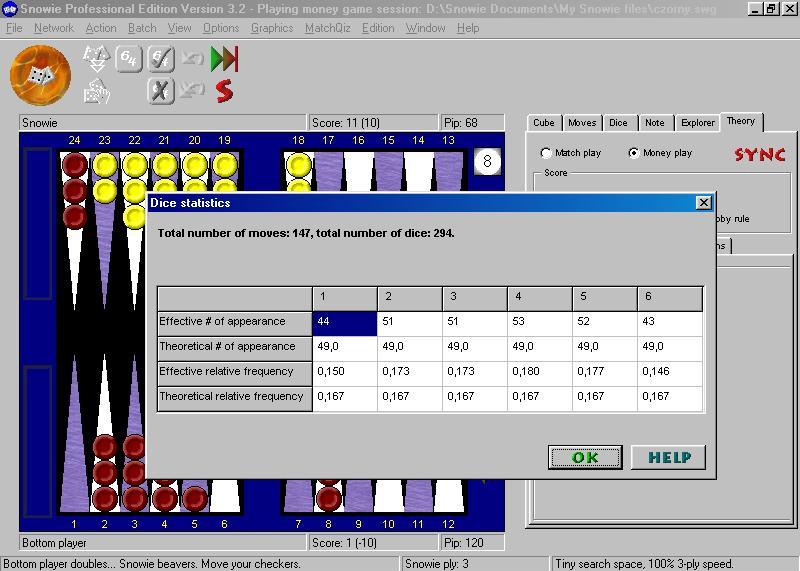The width and height of the screenshot is (800, 571).
Task: Select the effective appearance cell showing 44
Action: (344, 322)
